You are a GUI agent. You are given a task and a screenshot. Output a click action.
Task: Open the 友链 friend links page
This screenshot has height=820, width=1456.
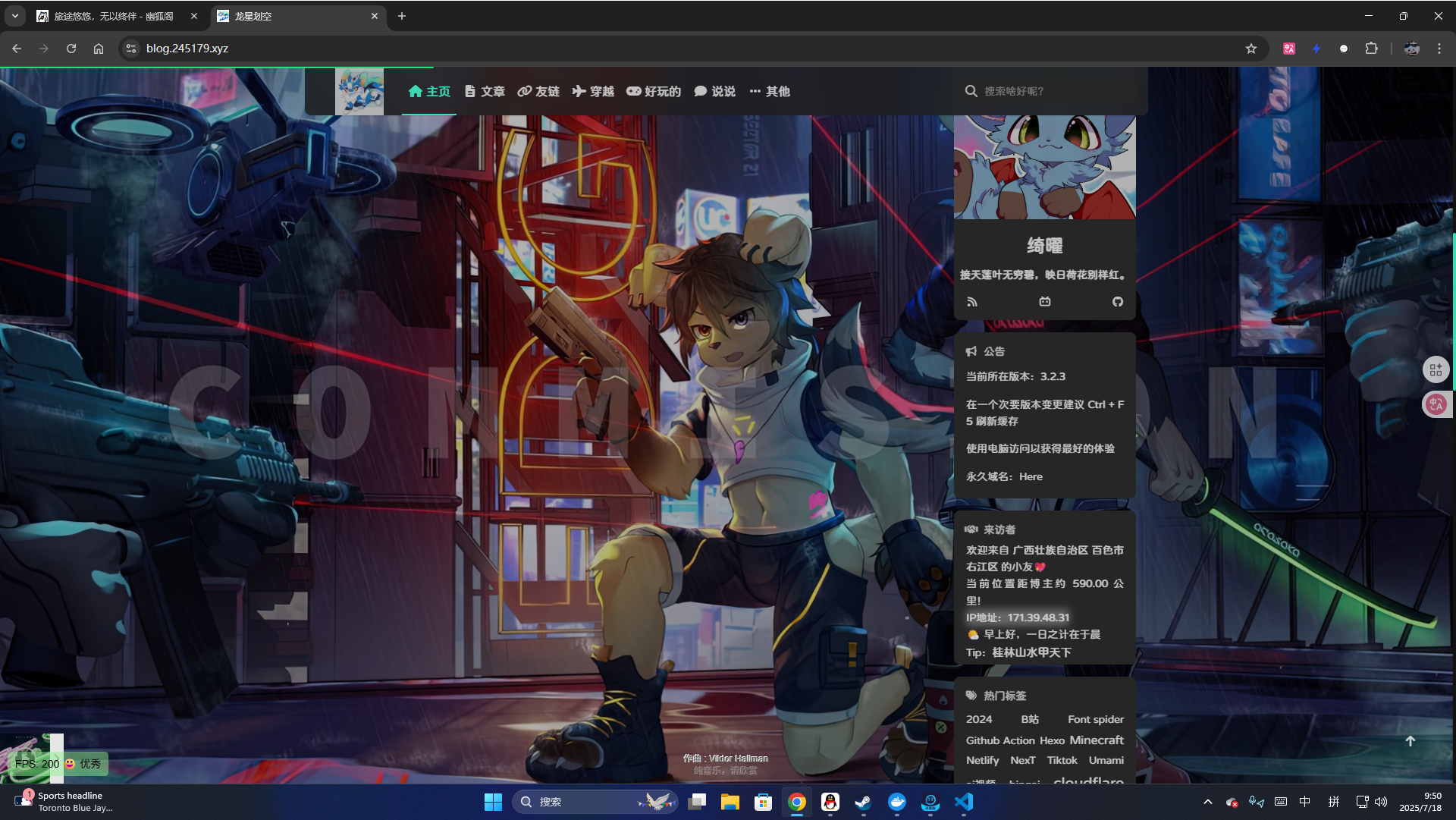click(538, 91)
